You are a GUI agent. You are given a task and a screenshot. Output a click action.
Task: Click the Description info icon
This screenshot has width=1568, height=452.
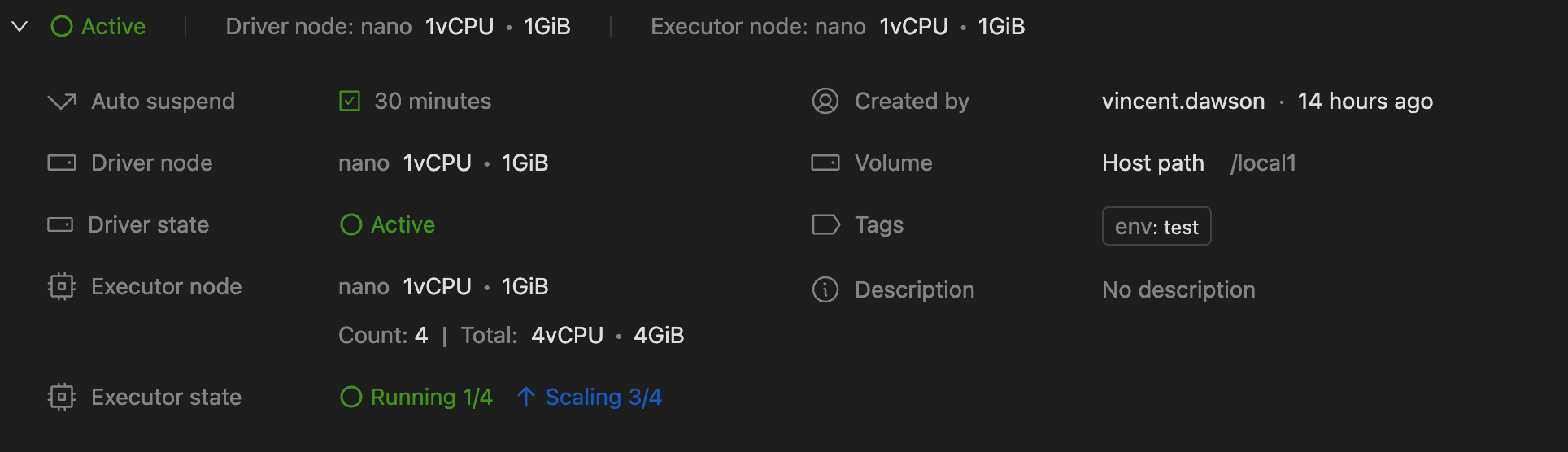[x=825, y=290]
